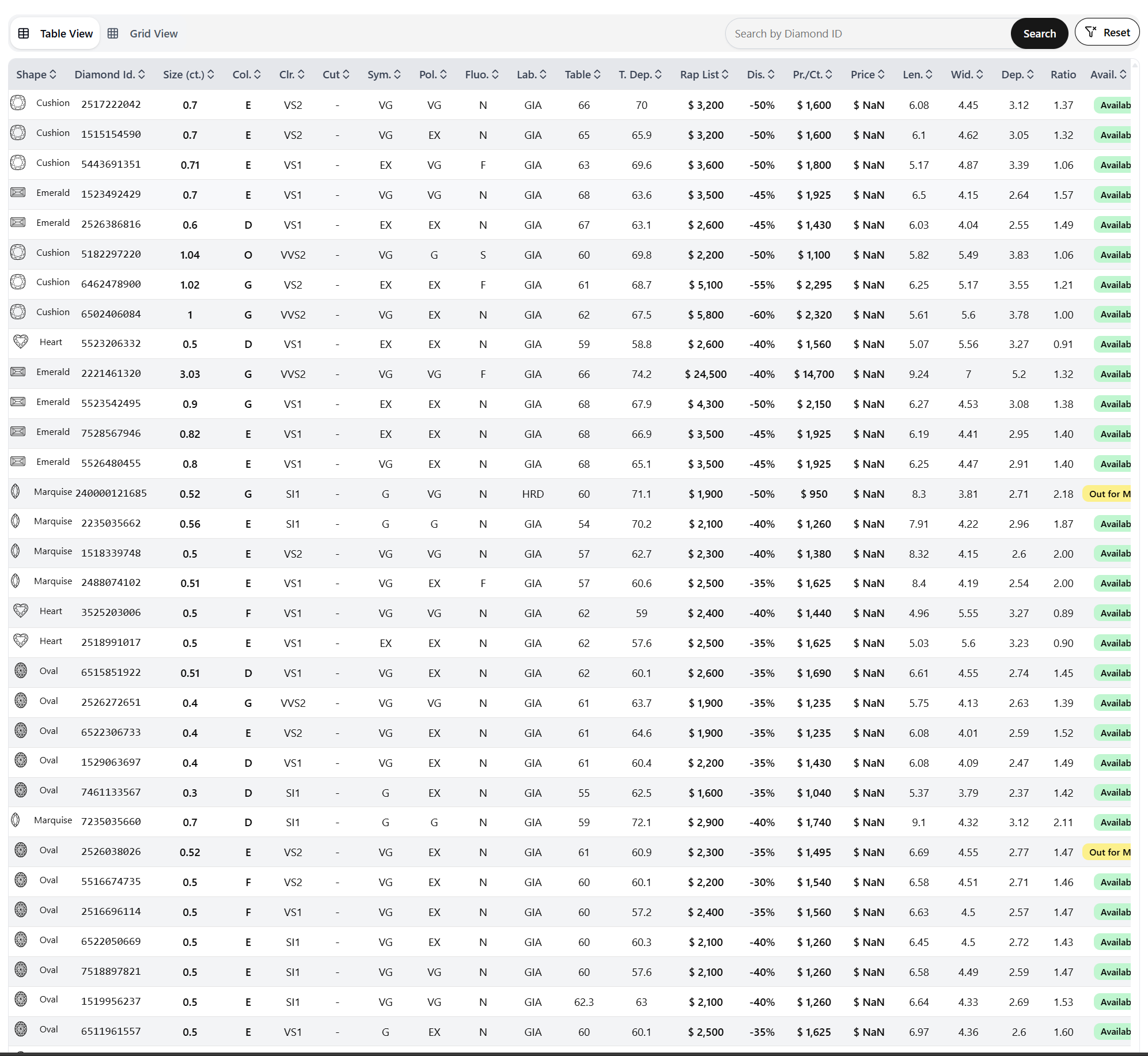Click the oval icon for diamond 6511961557
1148x1056 pixels.
pos(21,1029)
